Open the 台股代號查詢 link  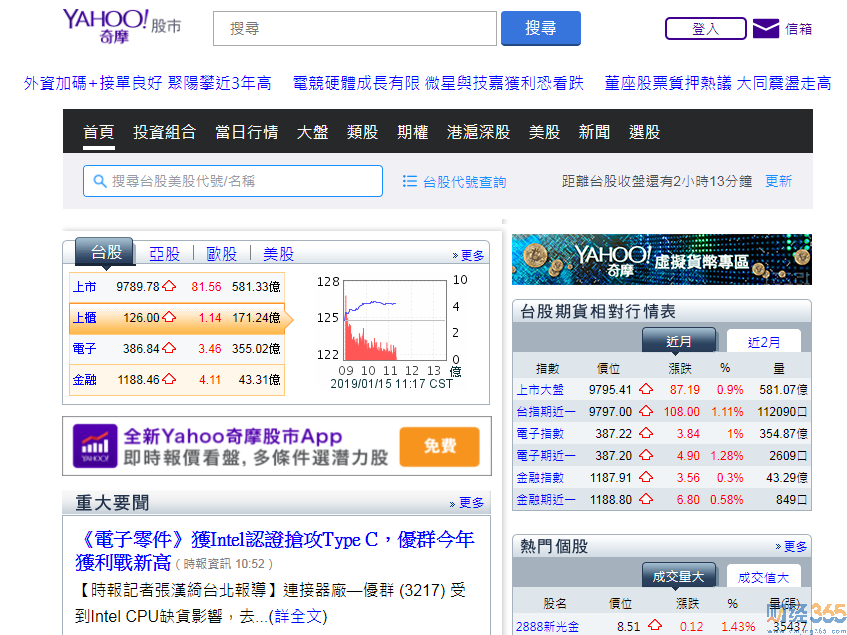pyautogui.click(x=465, y=182)
